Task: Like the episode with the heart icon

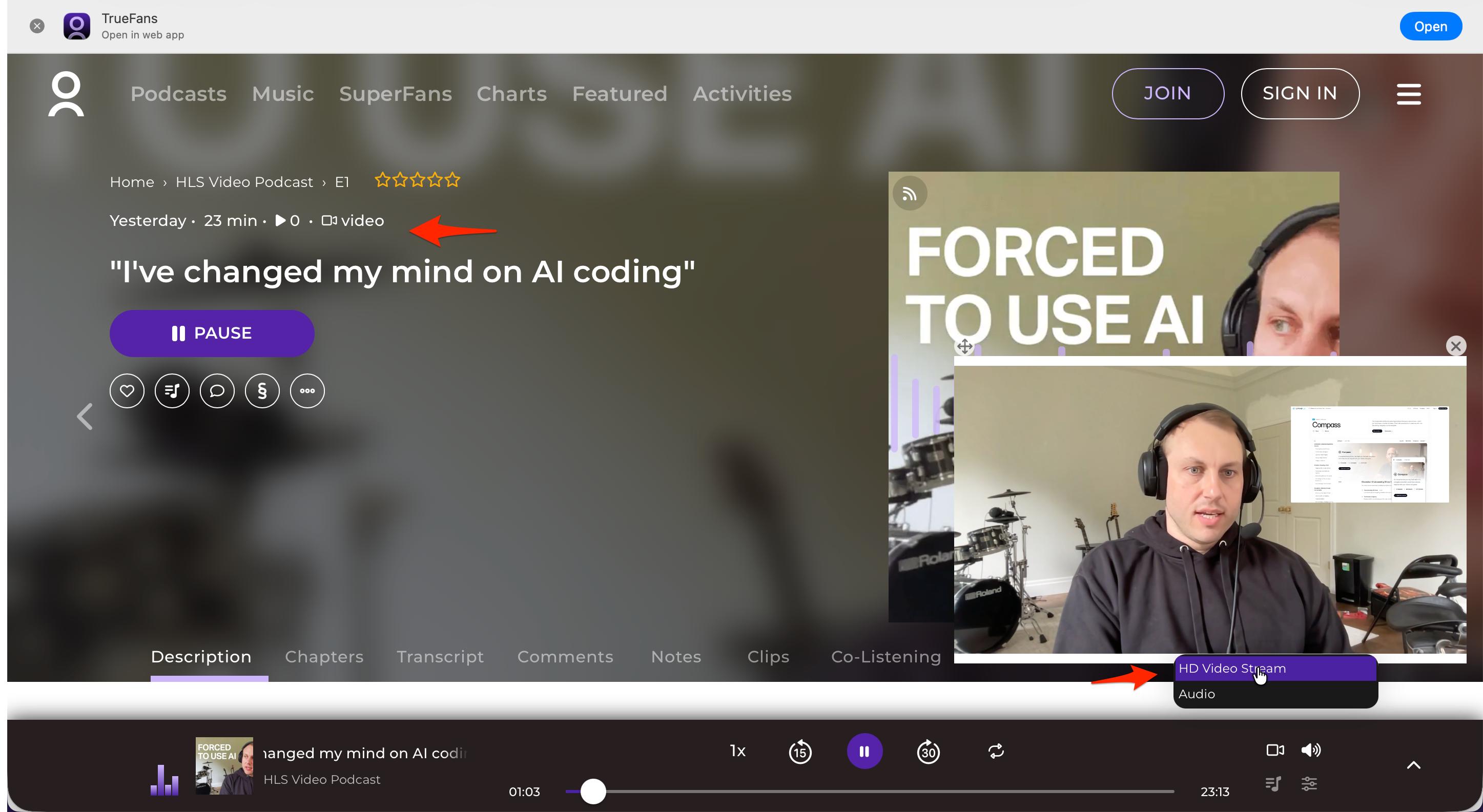Action: point(127,391)
